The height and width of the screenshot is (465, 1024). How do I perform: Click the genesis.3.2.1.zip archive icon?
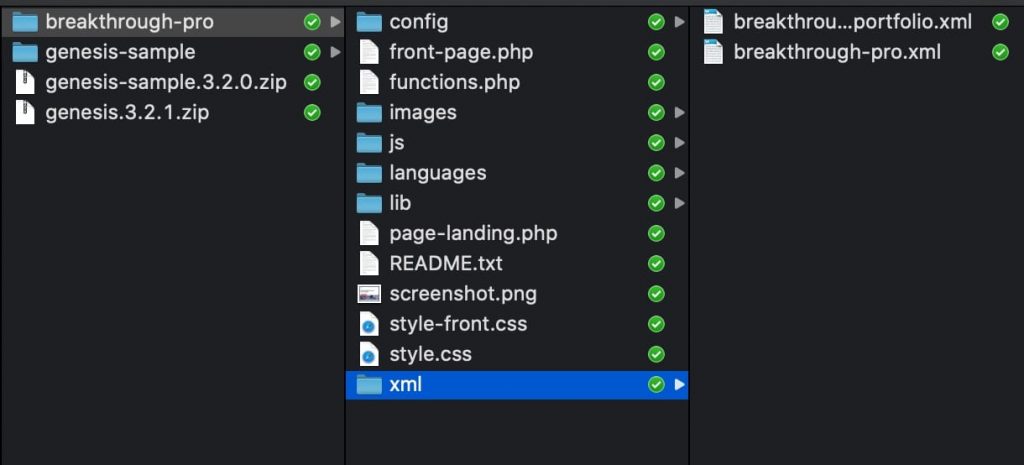click(x=25, y=113)
